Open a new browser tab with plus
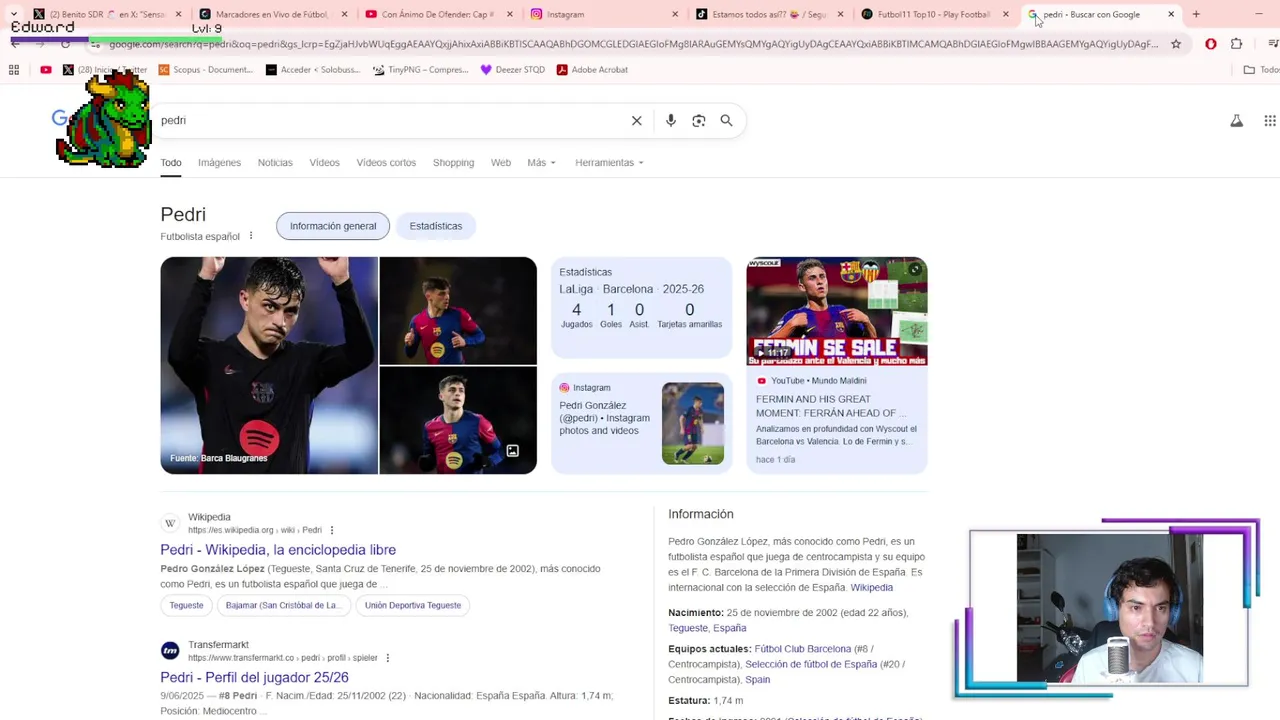Image resolution: width=1280 pixels, height=720 pixels. 1196,14
